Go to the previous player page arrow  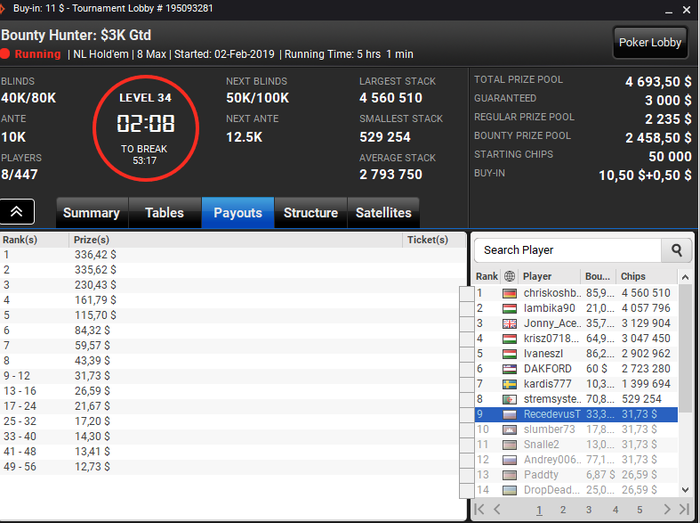click(x=497, y=509)
